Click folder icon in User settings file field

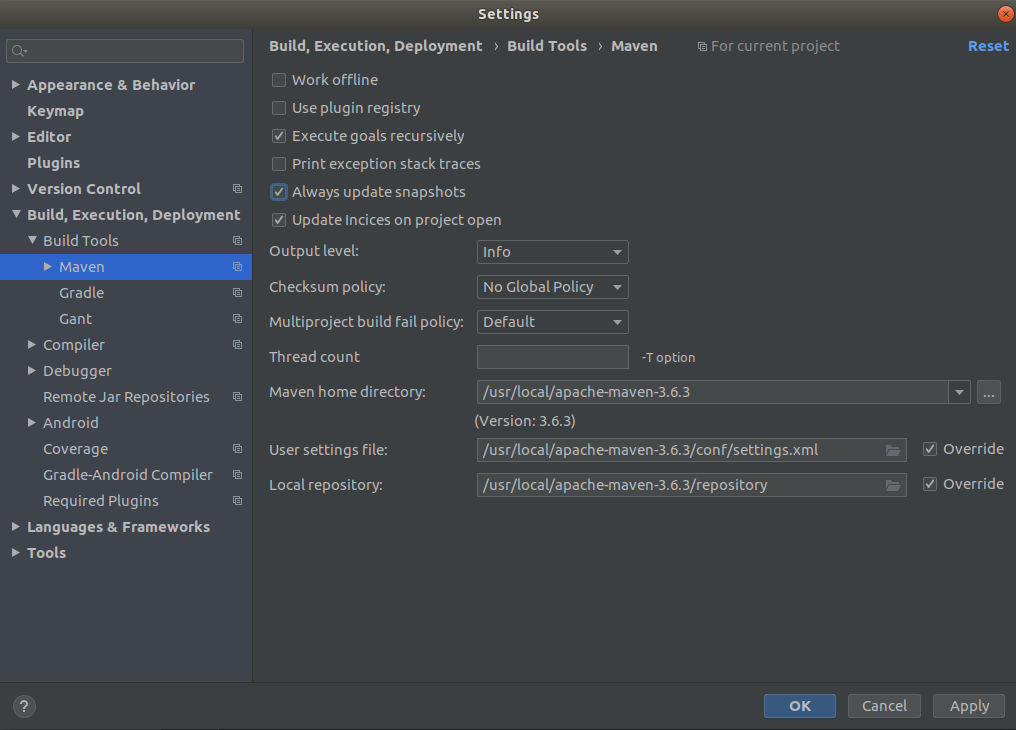[x=893, y=450]
